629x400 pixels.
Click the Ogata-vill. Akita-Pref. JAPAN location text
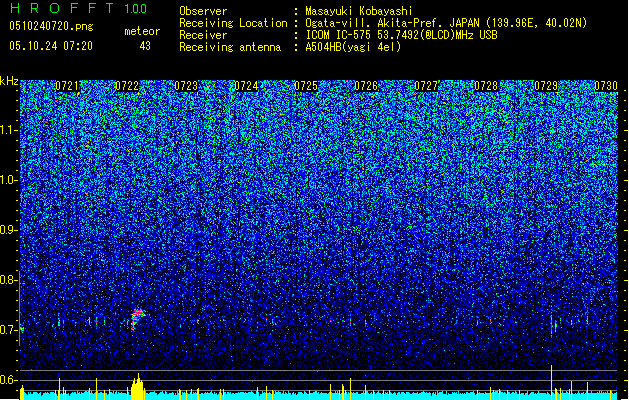pyautogui.click(x=446, y=23)
